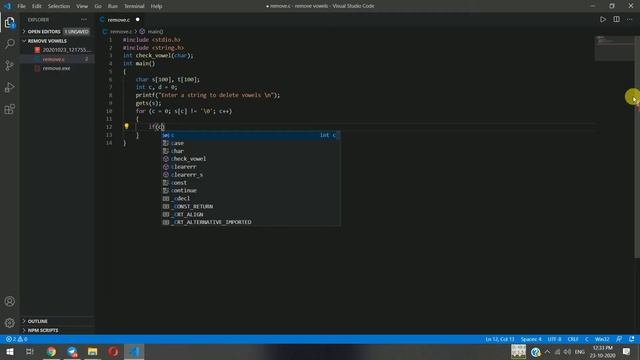Open the Accounts menu icon
640x360 pixels.
(10, 301)
